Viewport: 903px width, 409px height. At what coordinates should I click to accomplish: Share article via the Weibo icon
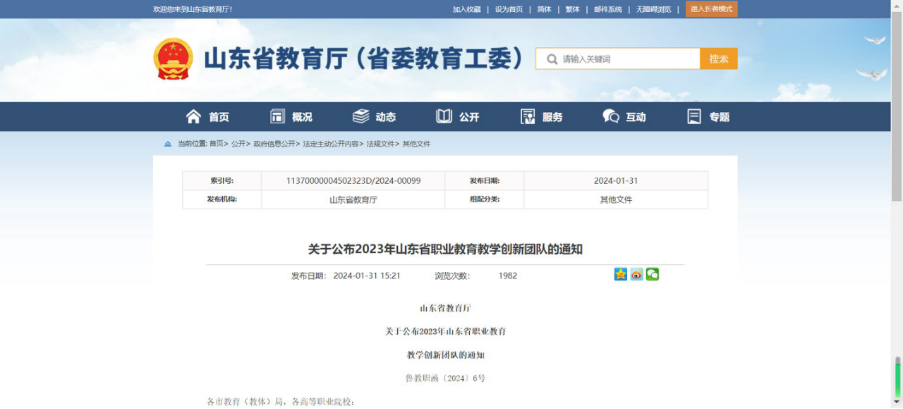[x=636, y=274]
